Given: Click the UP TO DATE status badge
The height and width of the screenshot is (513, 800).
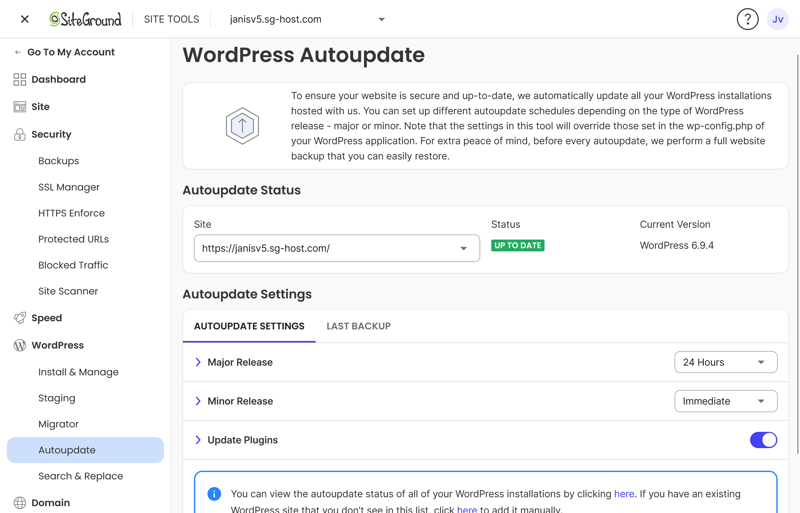Looking at the screenshot, I should coord(517,246).
